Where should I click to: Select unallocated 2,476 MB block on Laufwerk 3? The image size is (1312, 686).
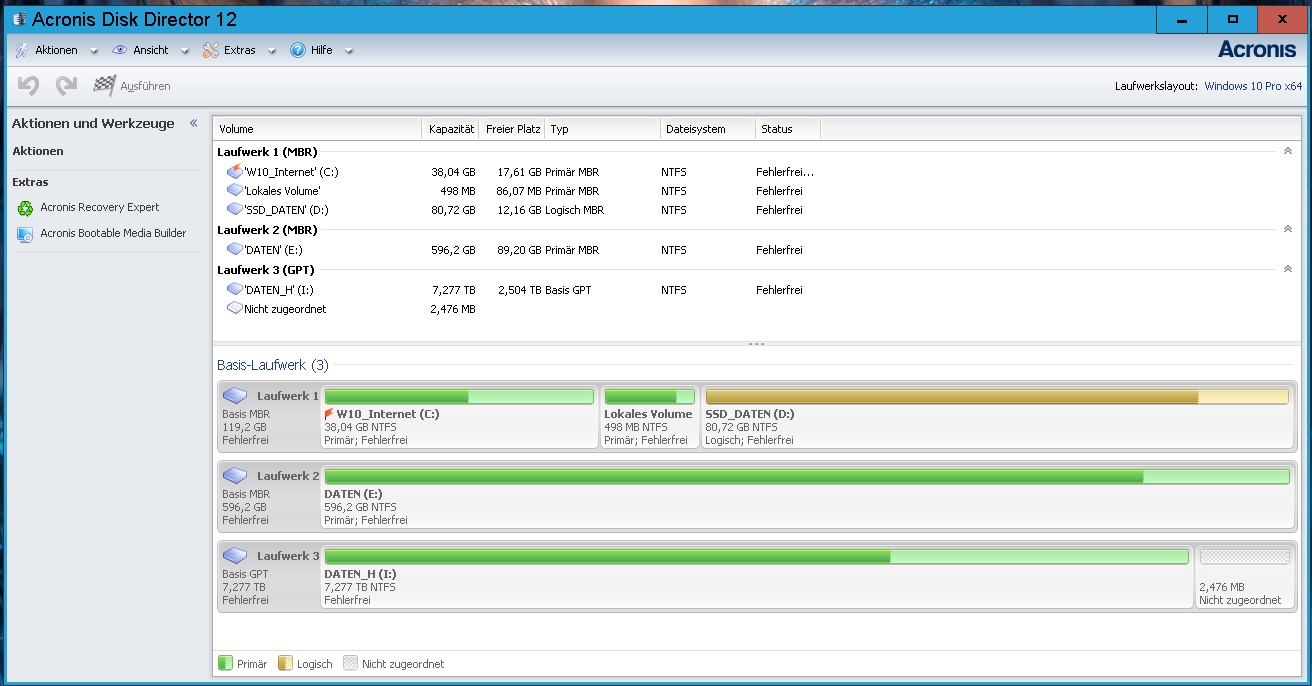point(1245,577)
